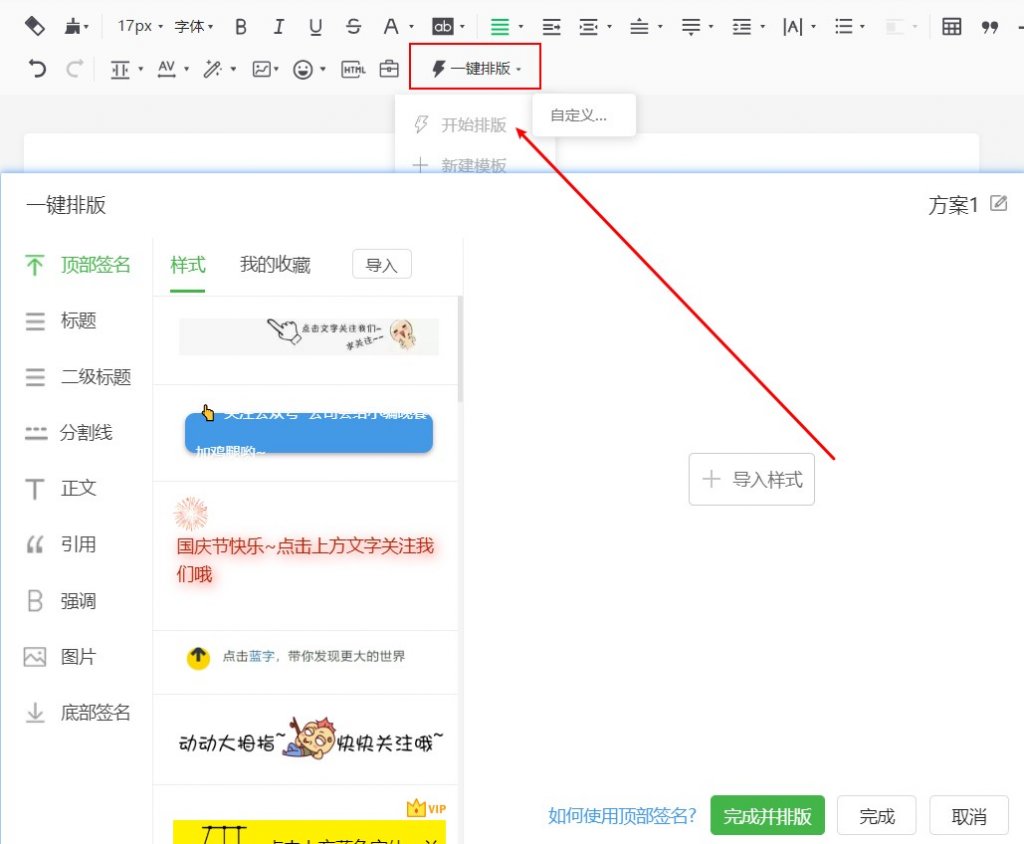Image resolution: width=1024 pixels, height=844 pixels.
Task: Select 图片 category in sidebar
Action: (61, 657)
